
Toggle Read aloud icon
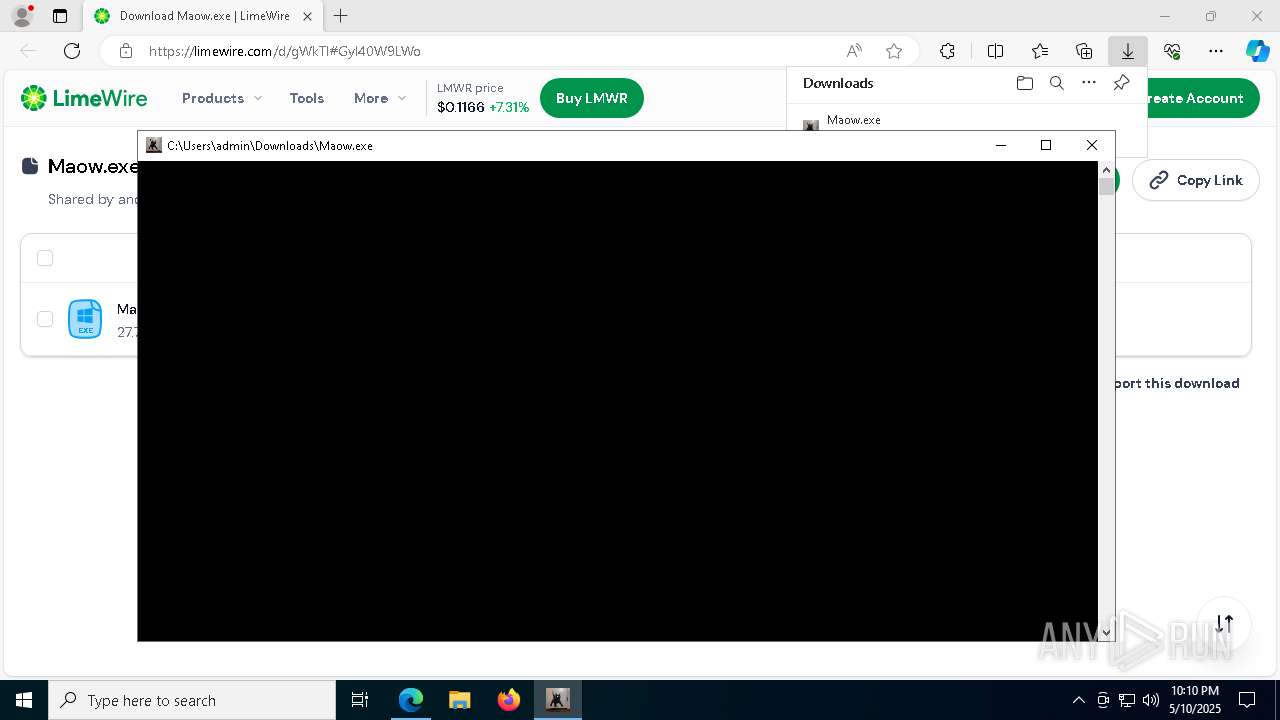854,51
